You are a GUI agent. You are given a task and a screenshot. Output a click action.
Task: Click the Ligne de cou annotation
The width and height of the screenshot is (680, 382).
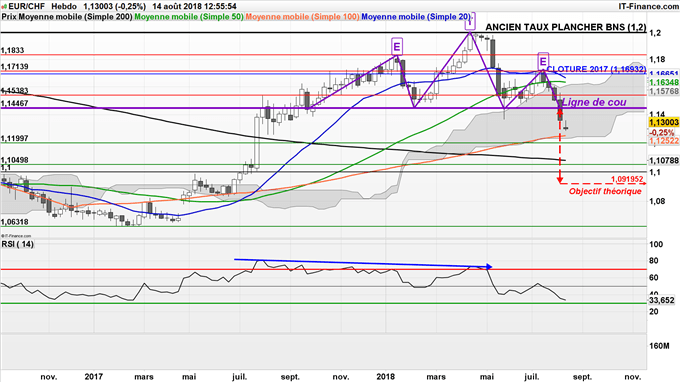click(x=594, y=102)
